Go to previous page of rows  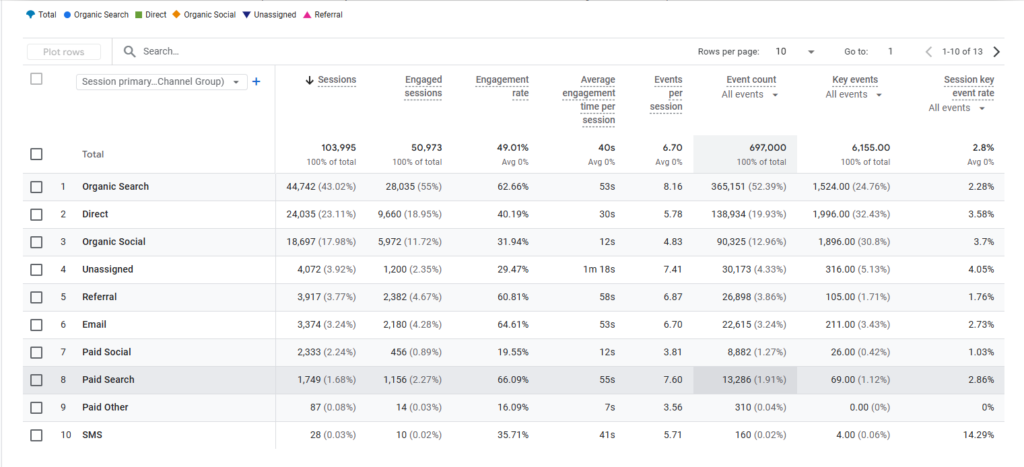point(929,51)
